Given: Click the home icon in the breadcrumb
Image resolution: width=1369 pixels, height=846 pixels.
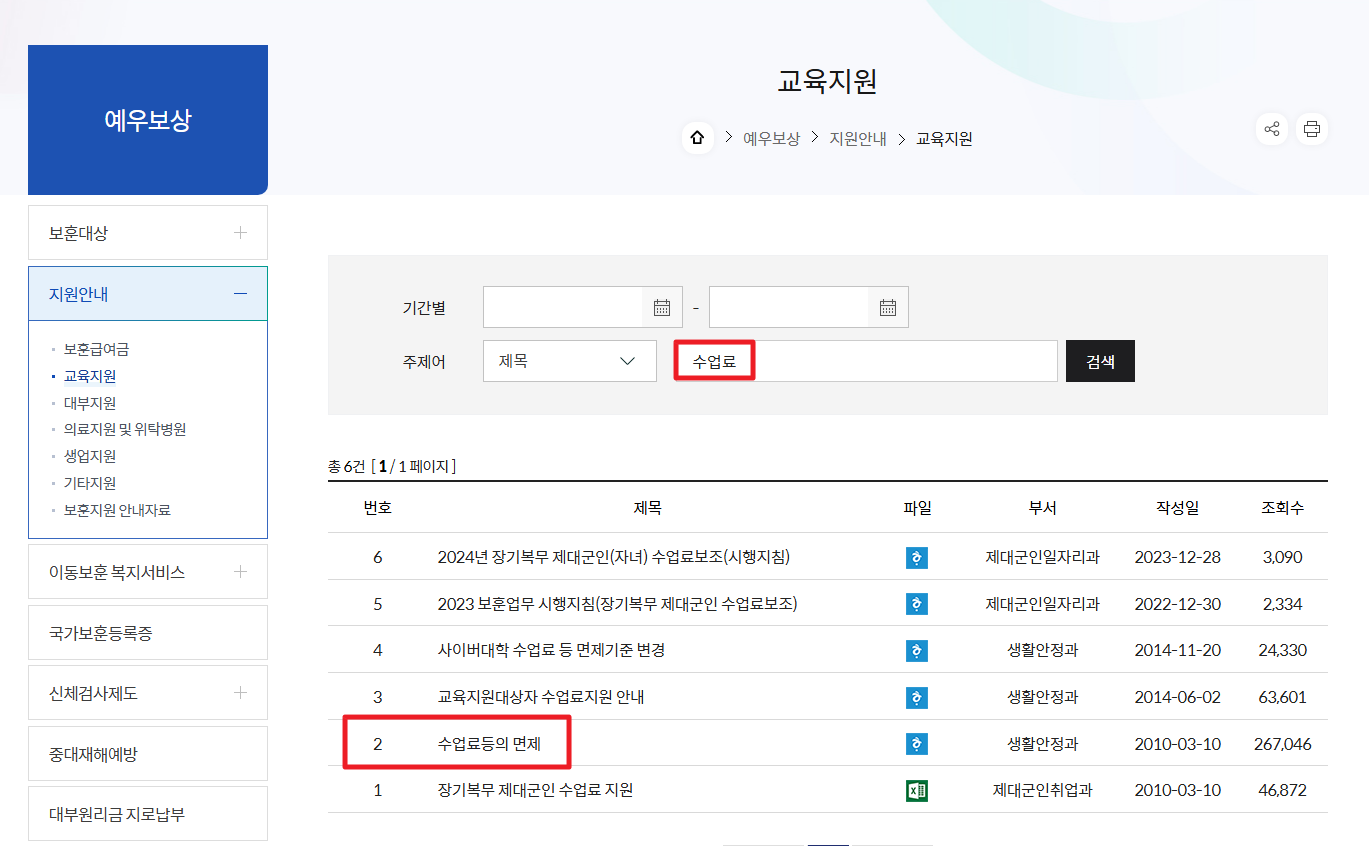Looking at the screenshot, I should 697,138.
